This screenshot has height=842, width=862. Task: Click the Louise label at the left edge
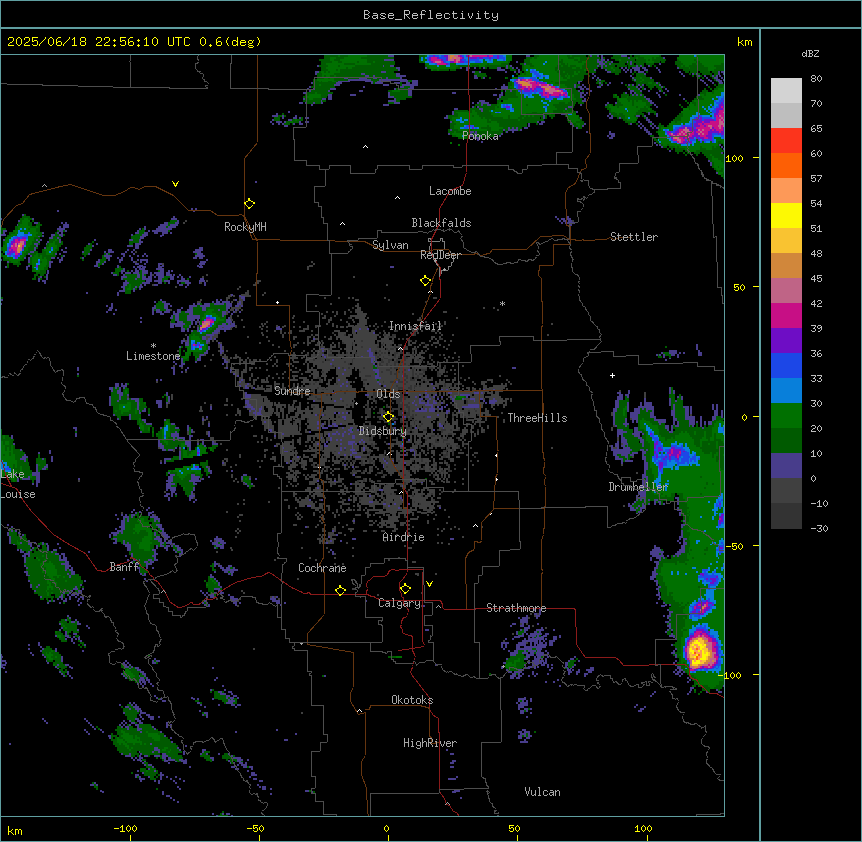tap(18, 495)
